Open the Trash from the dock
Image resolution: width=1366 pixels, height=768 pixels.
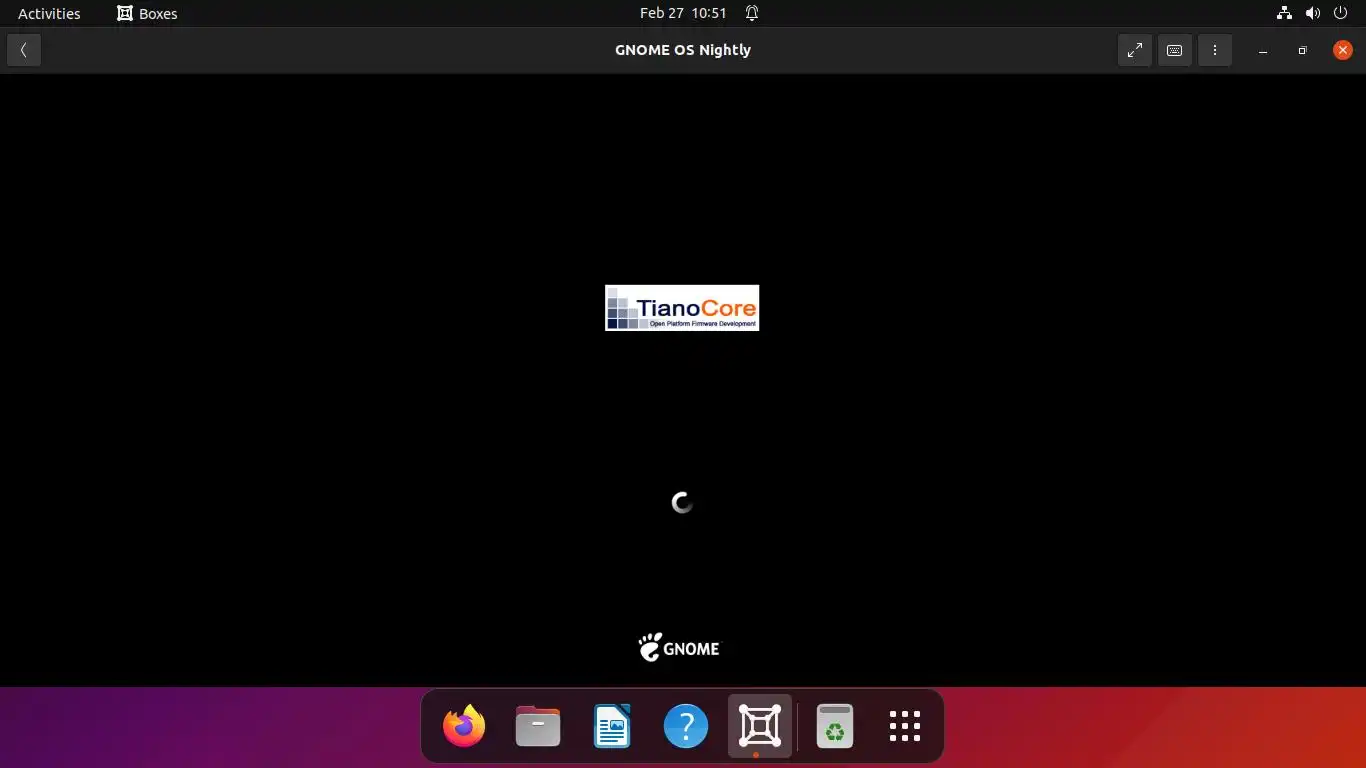(834, 726)
